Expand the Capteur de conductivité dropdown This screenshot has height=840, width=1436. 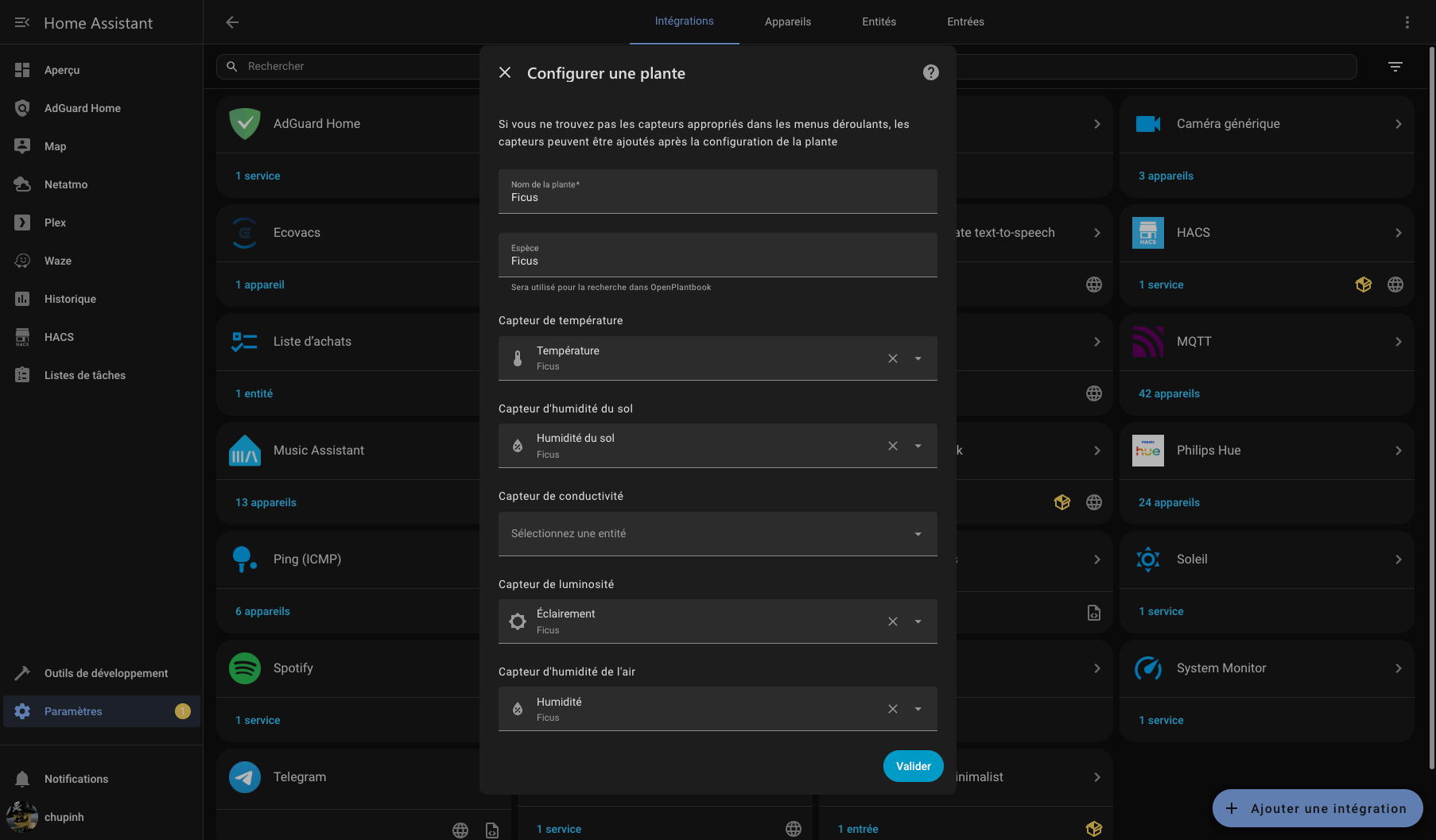tap(918, 534)
